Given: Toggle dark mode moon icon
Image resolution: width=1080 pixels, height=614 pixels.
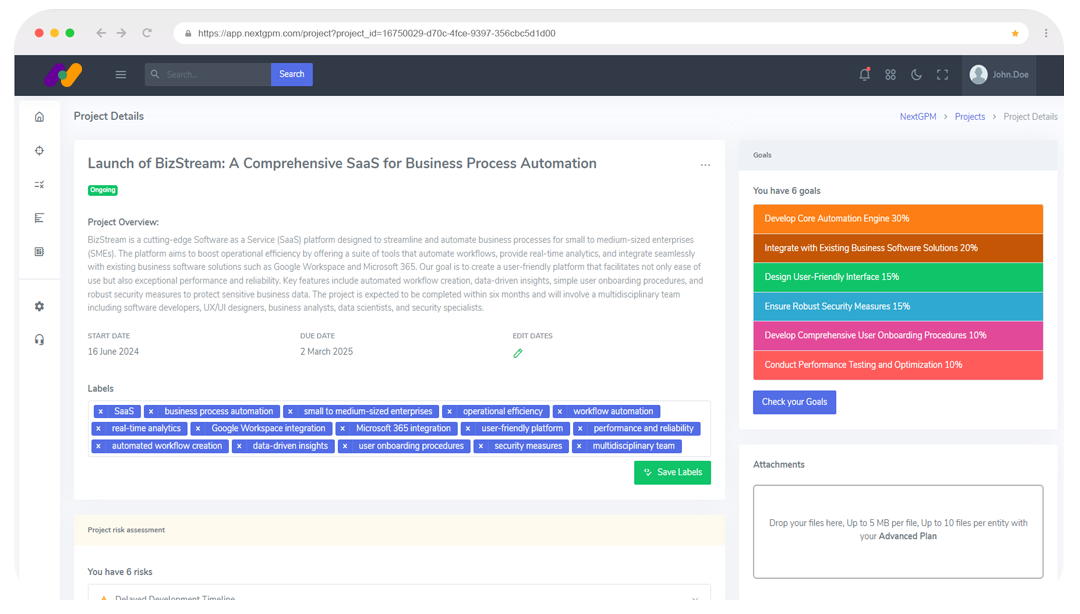Looking at the screenshot, I should coord(916,74).
